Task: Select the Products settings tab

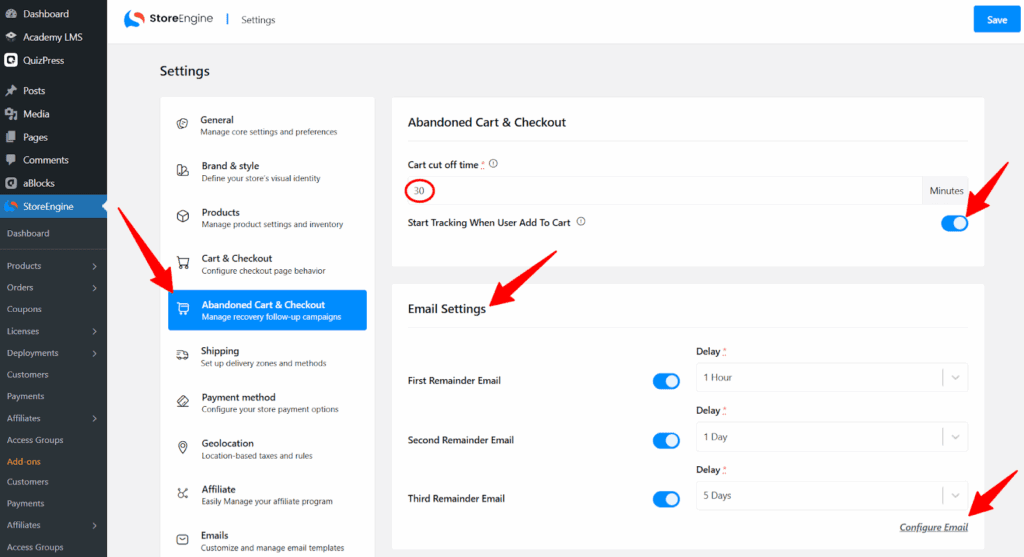Action: click(x=267, y=217)
